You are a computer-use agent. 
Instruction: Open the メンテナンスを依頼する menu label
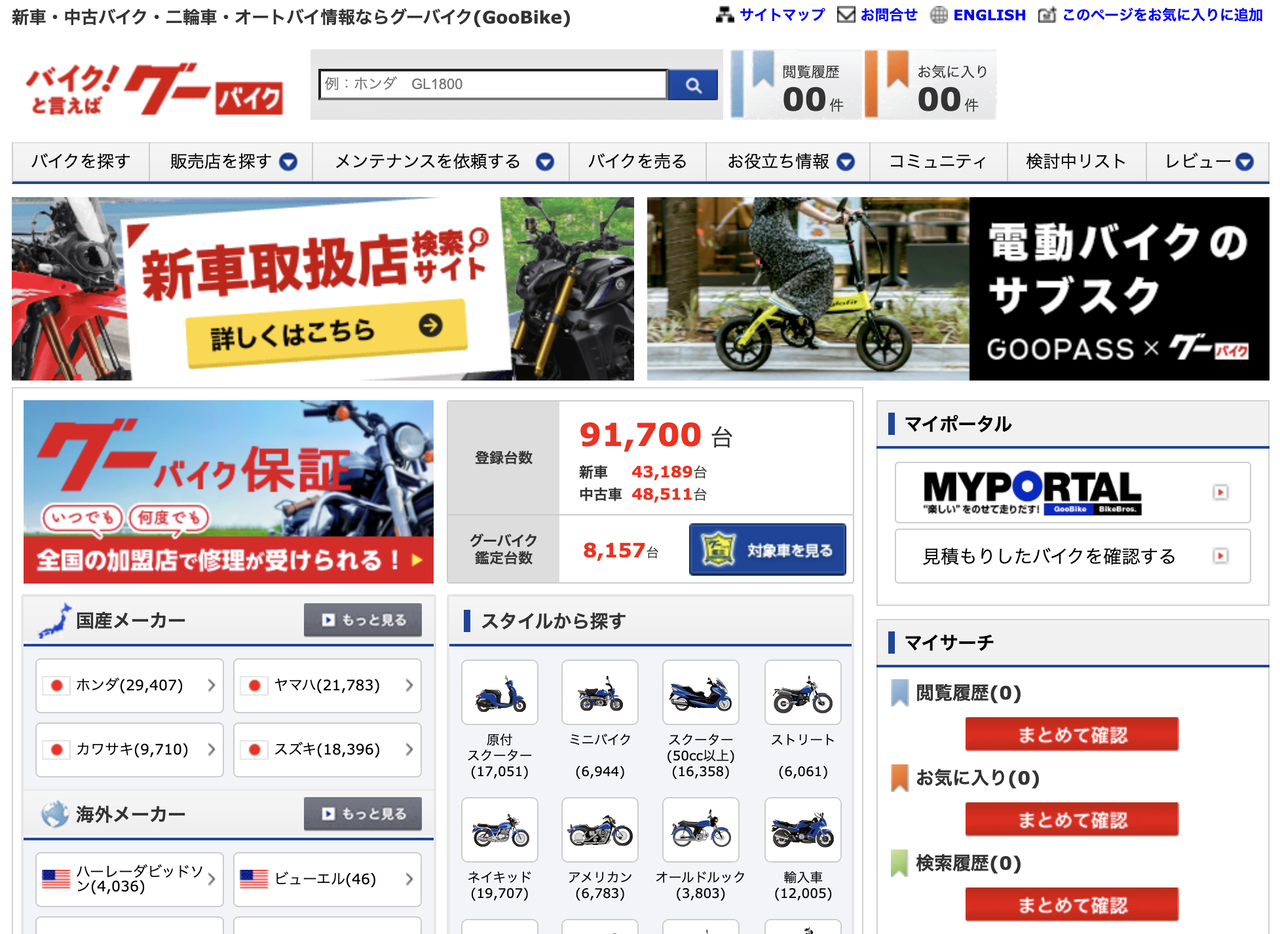[x=428, y=162]
